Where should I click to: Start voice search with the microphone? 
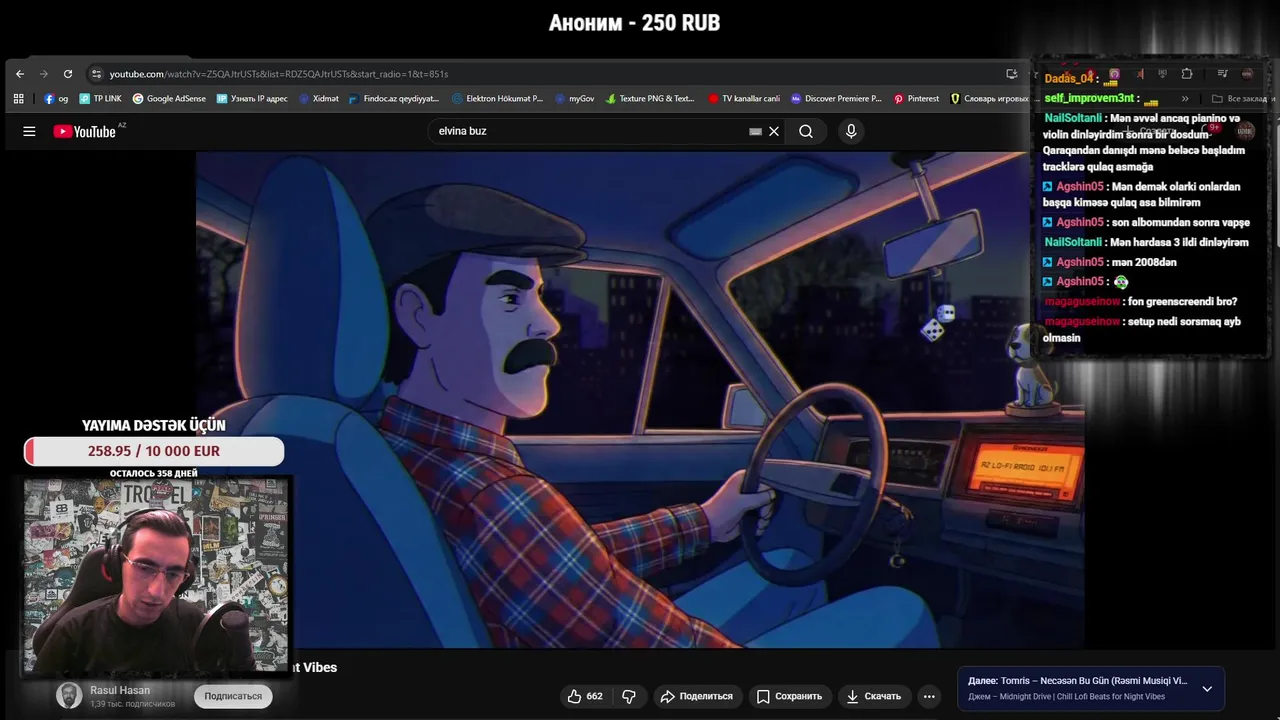(x=851, y=131)
